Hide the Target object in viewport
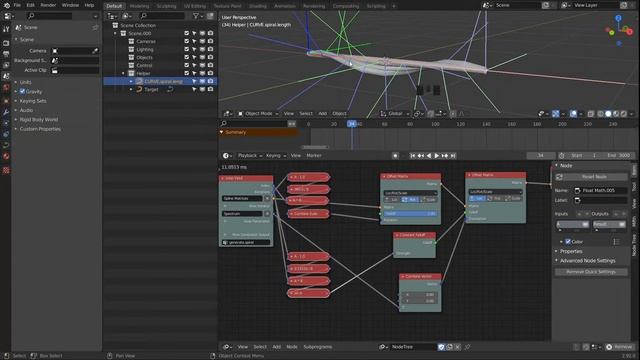The height and width of the screenshot is (360, 640). (202, 89)
